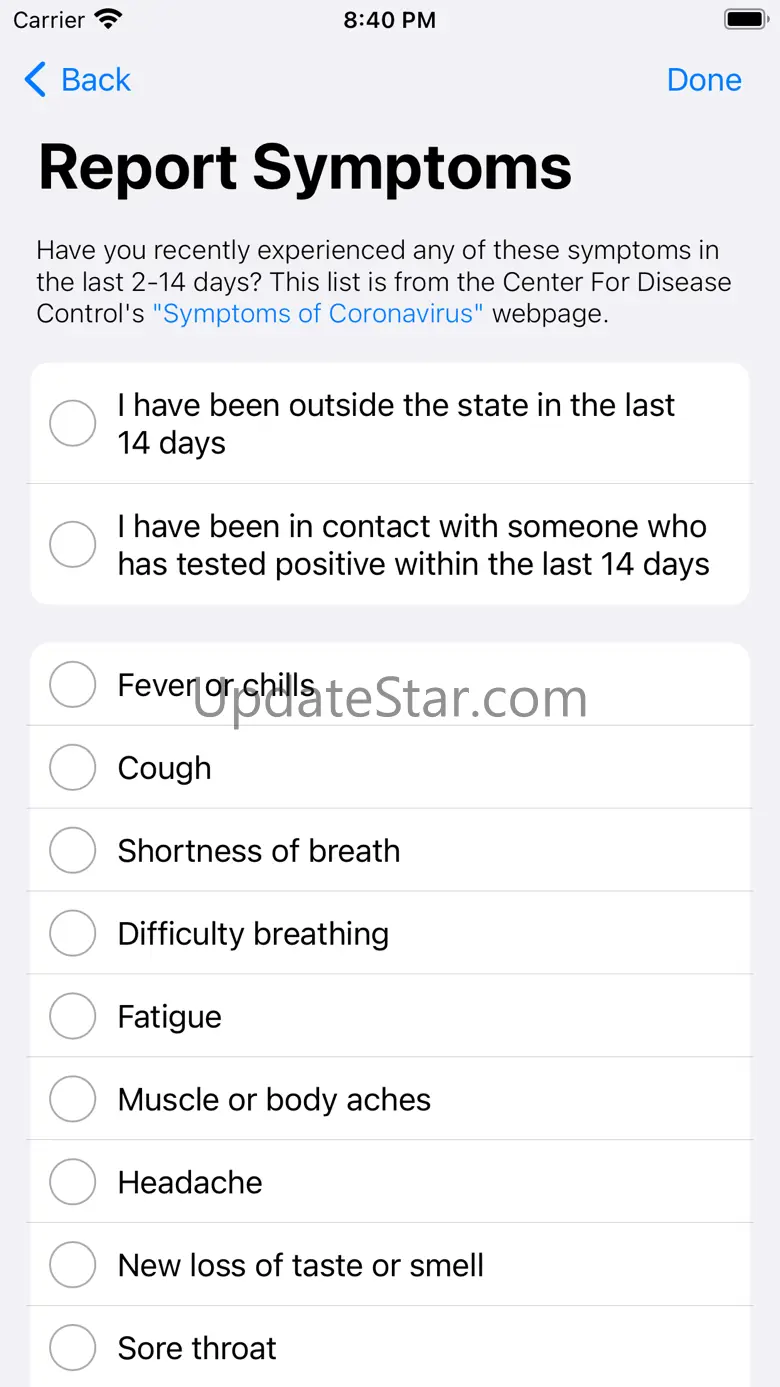Check the Sore throat circle
Viewport: 780px width, 1387px height.
pyautogui.click(x=73, y=1349)
